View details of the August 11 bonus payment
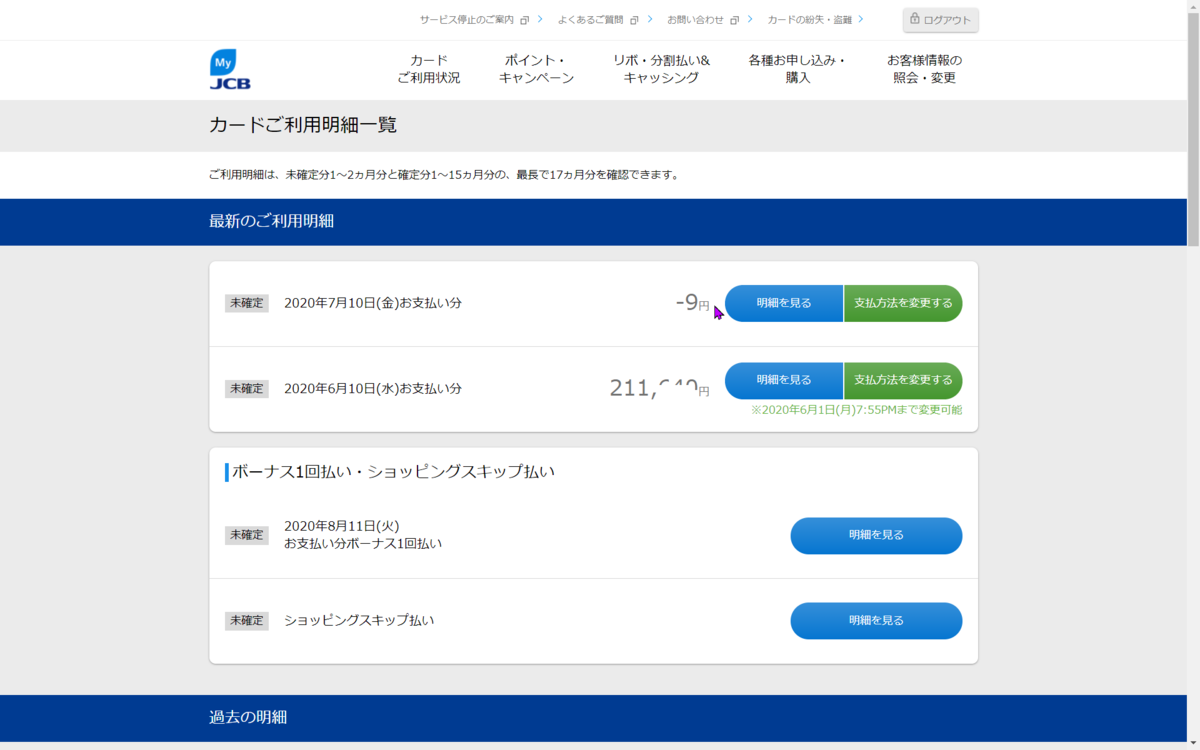The width and height of the screenshot is (1200, 750). coord(876,535)
